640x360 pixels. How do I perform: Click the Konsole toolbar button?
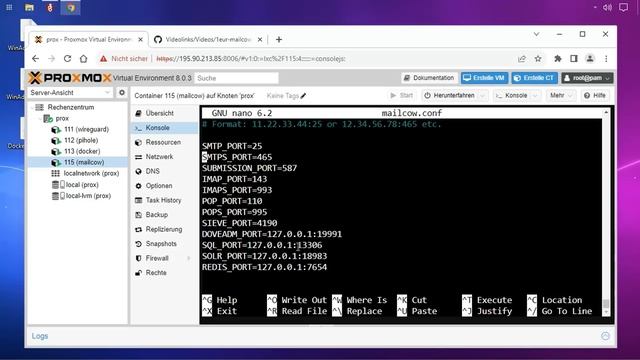tap(511, 96)
